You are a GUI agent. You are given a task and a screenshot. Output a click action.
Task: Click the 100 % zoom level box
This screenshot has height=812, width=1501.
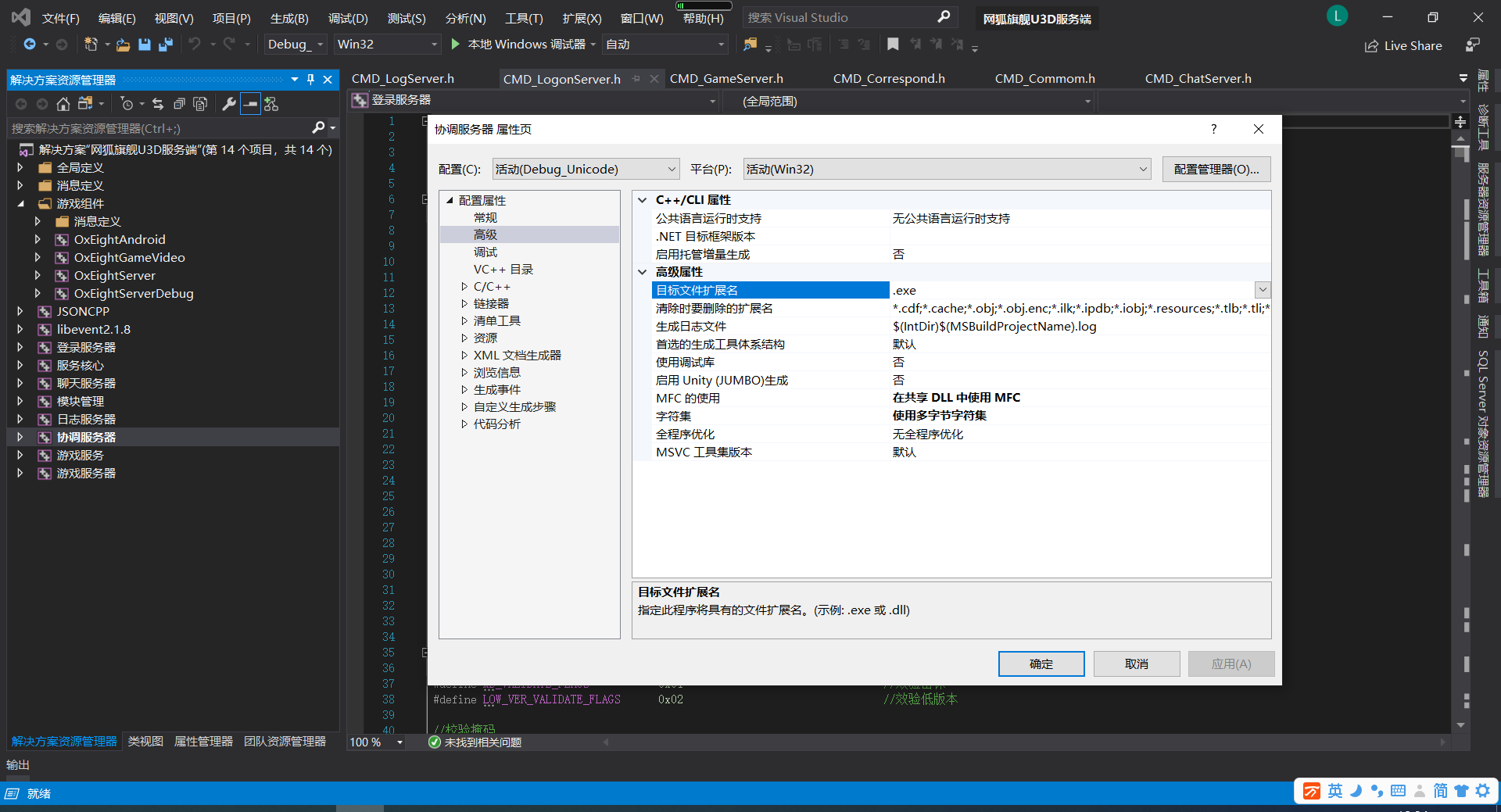click(x=376, y=742)
